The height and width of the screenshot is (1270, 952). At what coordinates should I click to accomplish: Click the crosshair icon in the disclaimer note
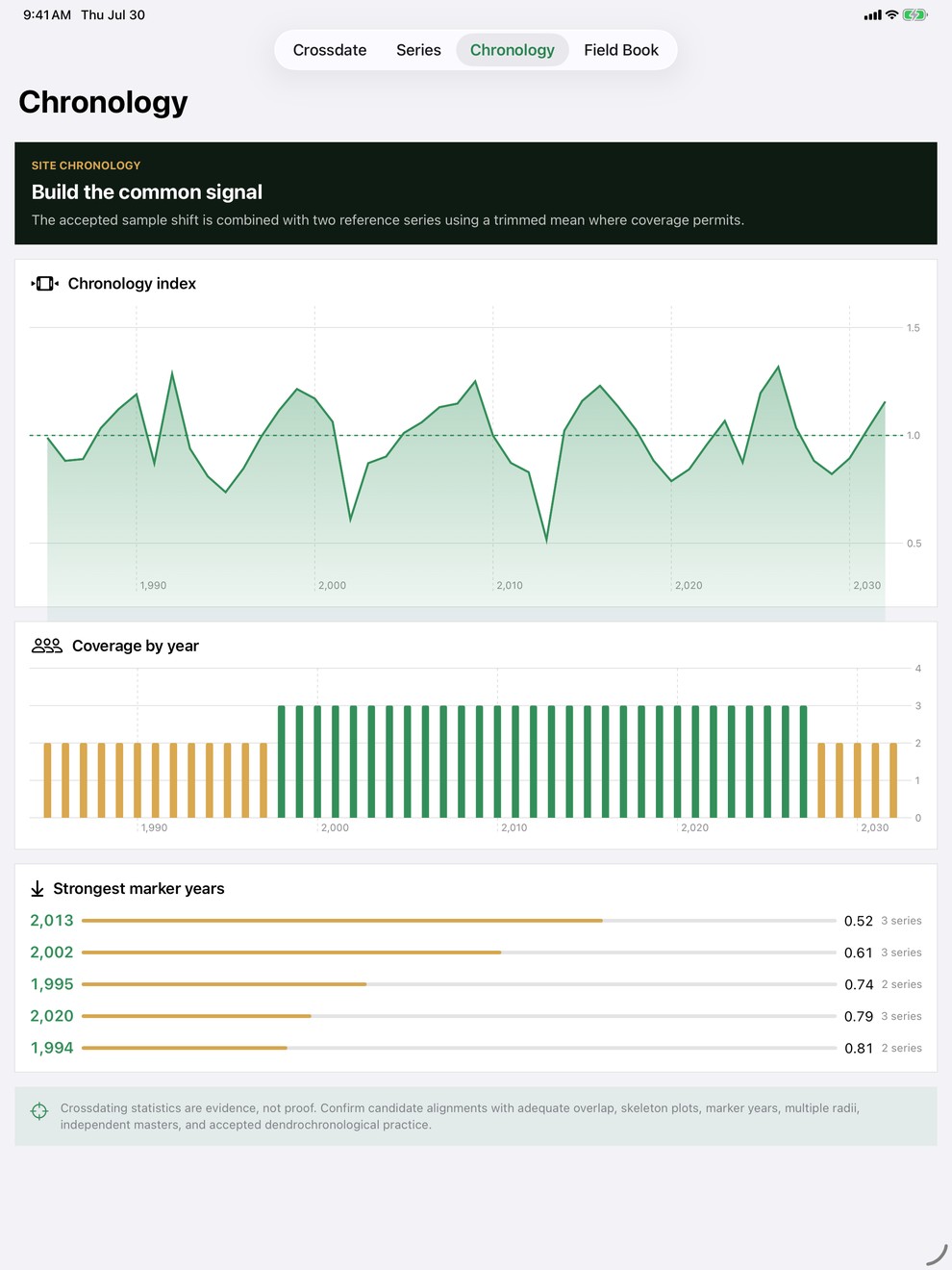click(x=39, y=1111)
